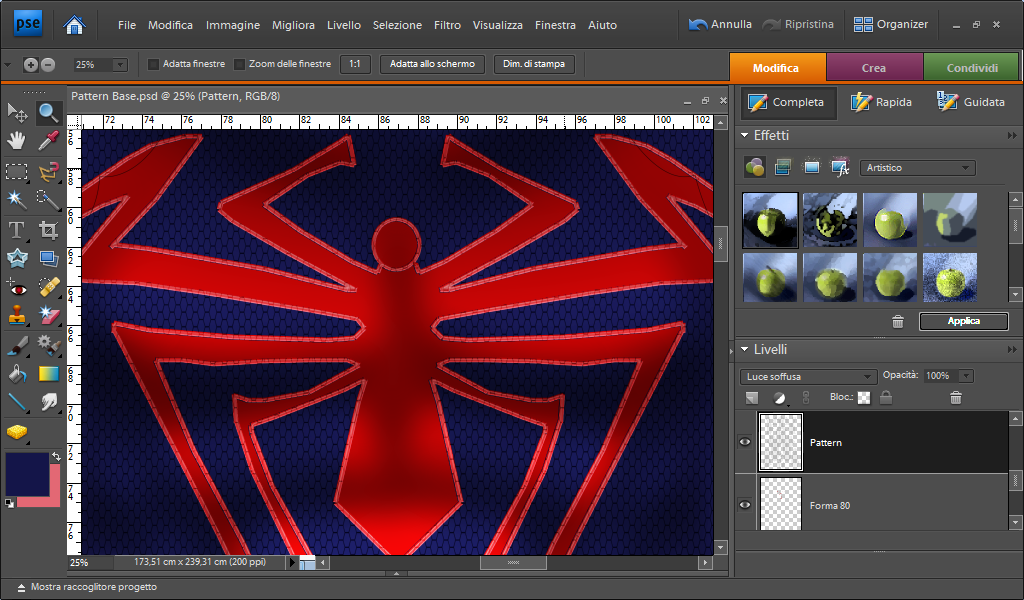Pick the Spot Healing bandage tool
The width and height of the screenshot is (1024, 600).
[x=48, y=287]
